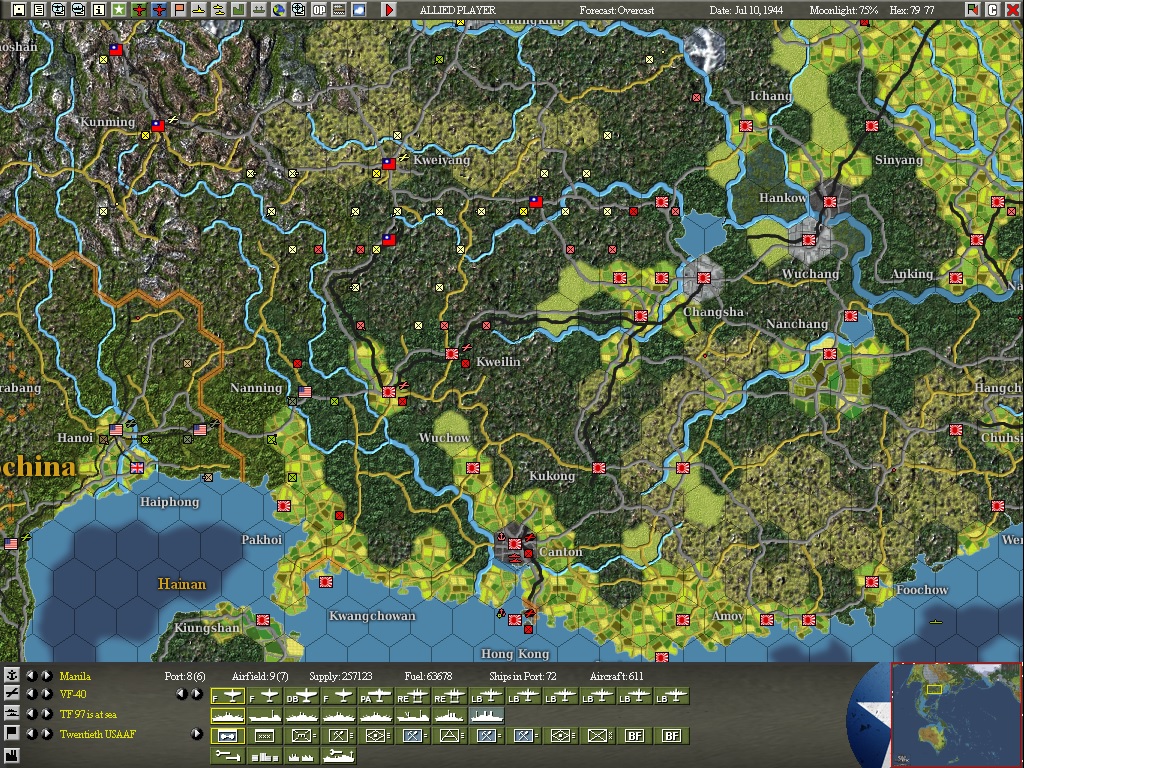The image size is (1152, 768).
Task: Open the TF 97 is at sea link
Action: click(x=88, y=714)
